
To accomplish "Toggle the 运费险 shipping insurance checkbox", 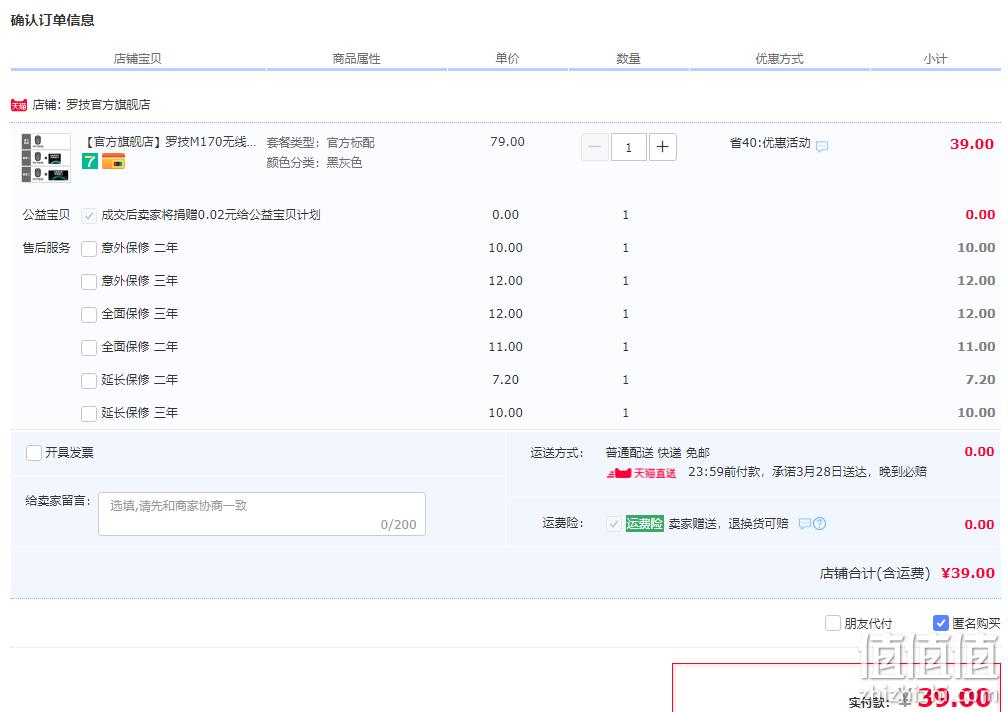I will 614,524.
